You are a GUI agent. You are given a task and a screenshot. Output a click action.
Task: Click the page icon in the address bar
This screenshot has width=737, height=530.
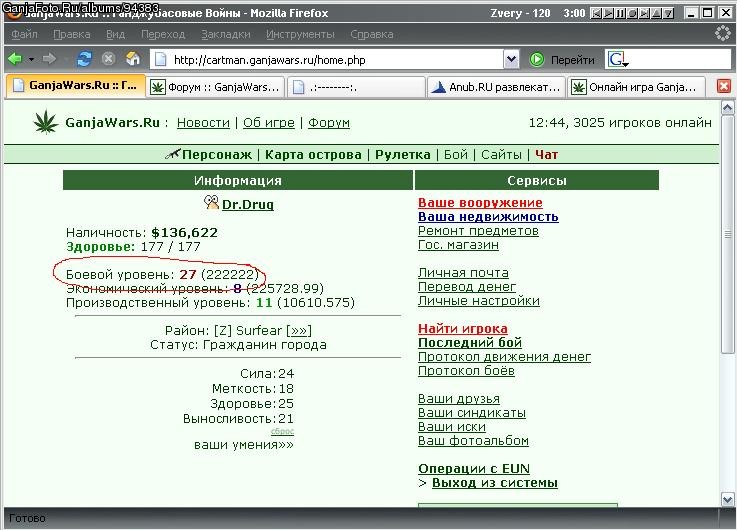pyautogui.click(x=161, y=60)
